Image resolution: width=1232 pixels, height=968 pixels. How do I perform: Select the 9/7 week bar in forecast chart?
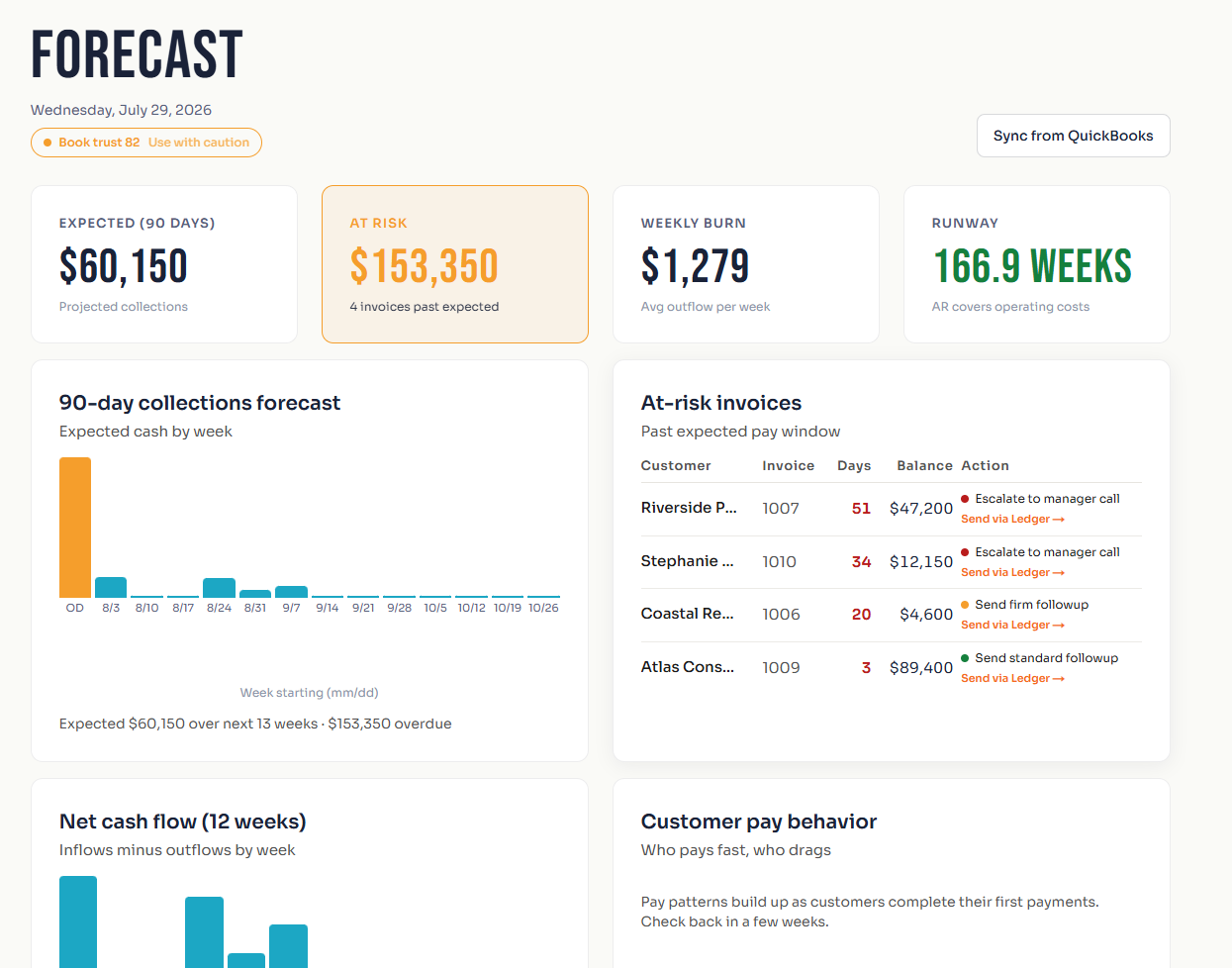(291, 592)
